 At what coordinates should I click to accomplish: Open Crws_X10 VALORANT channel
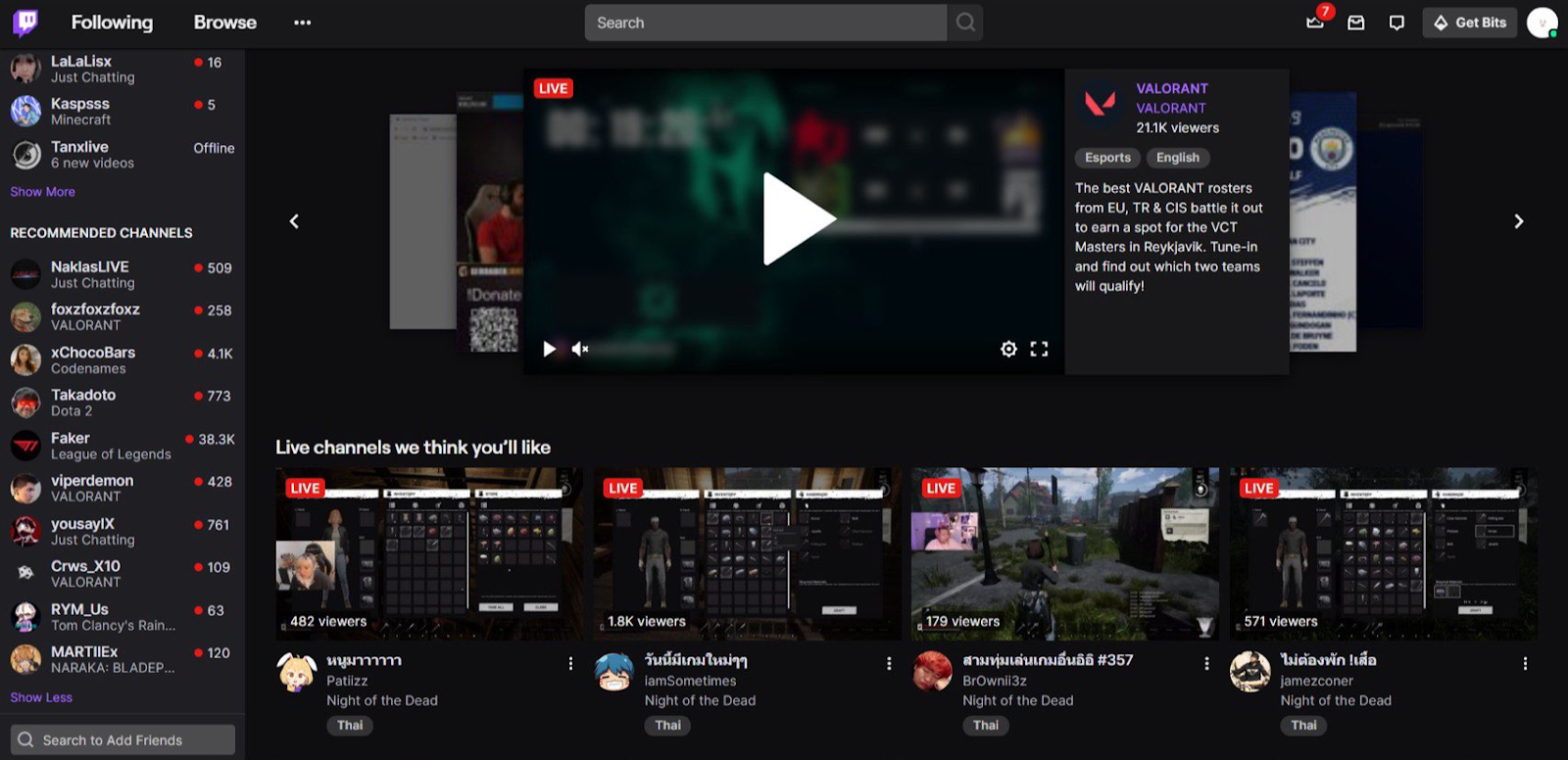coord(122,574)
